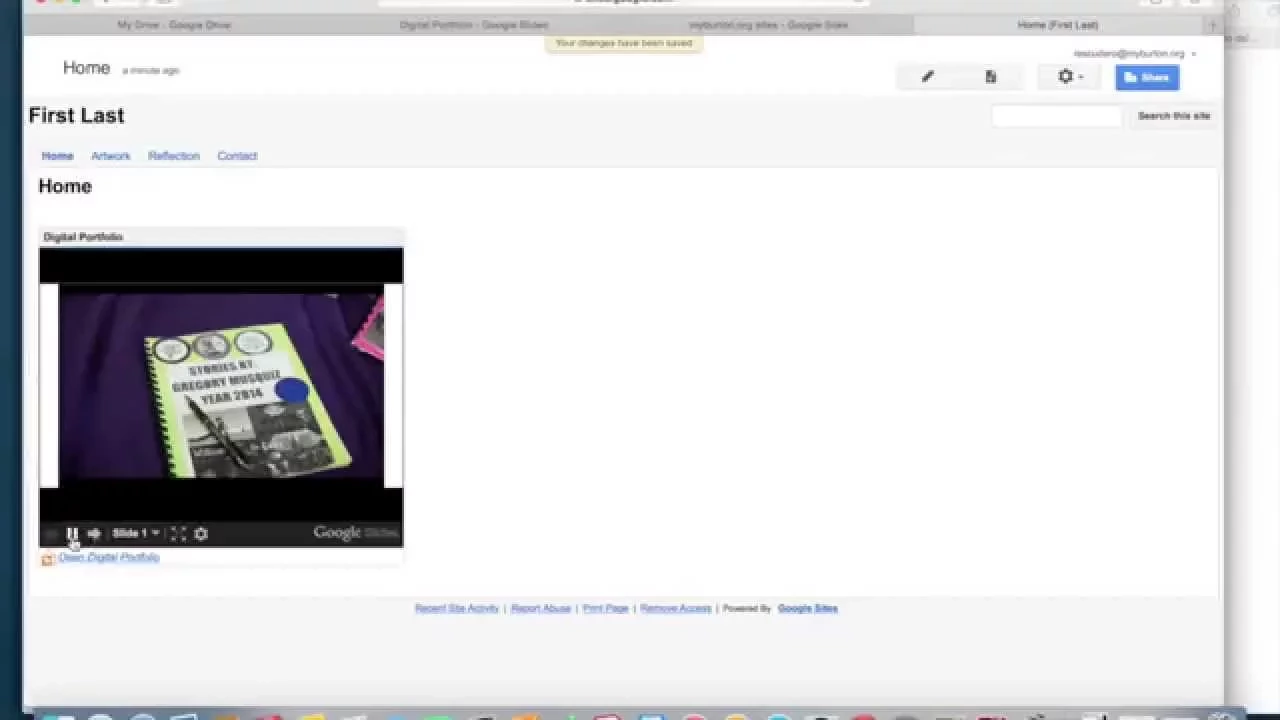The width and height of the screenshot is (1280, 720).
Task: Click the slideshow fullscreen icon
Action: point(178,534)
